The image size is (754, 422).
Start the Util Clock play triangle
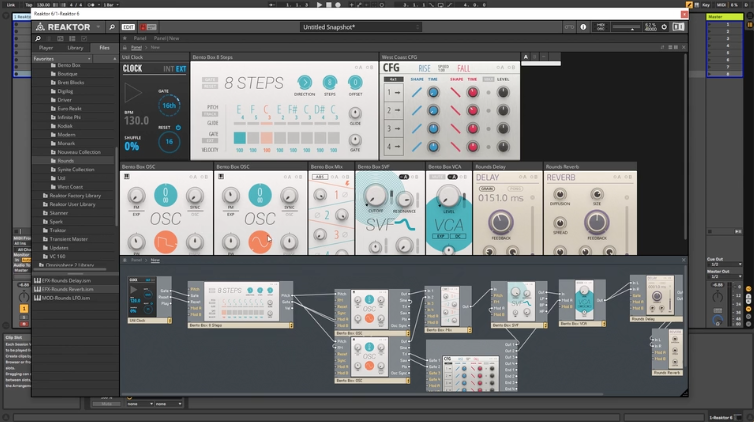pyautogui.click(x=133, y=93)
